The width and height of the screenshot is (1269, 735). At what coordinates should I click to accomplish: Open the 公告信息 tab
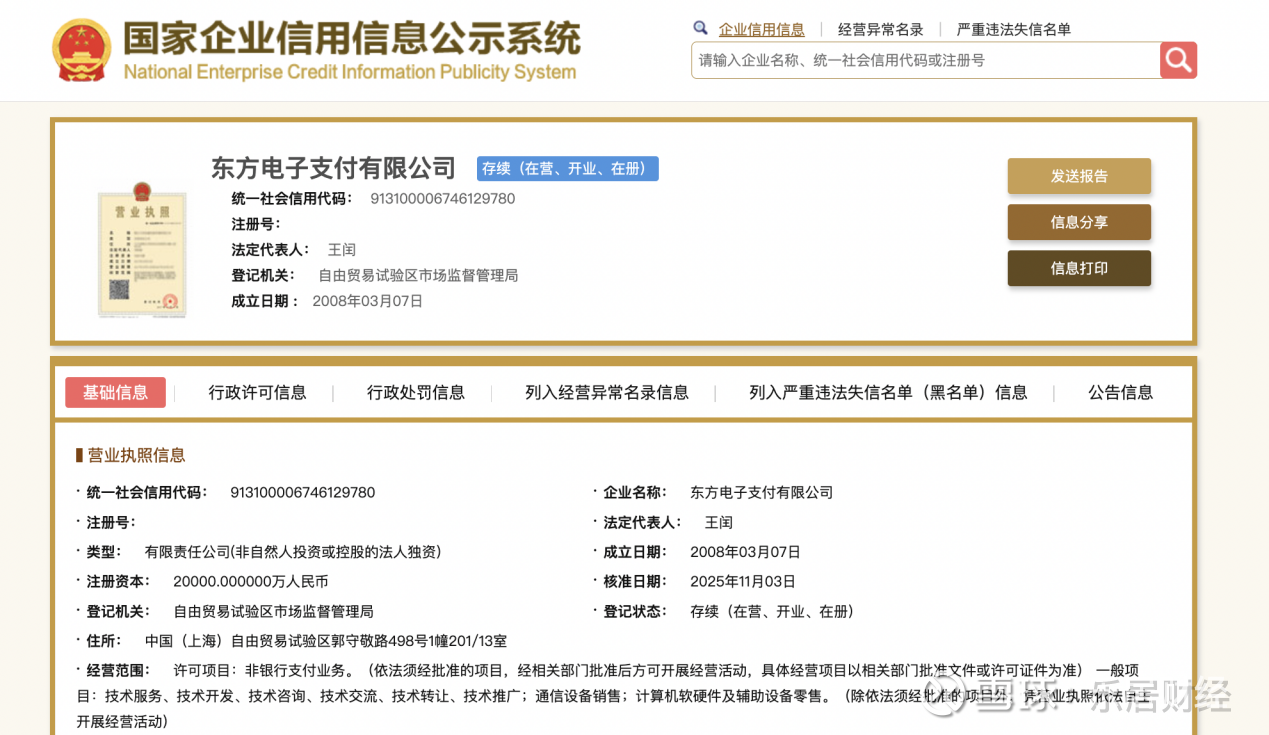(x=1120, y=392)
